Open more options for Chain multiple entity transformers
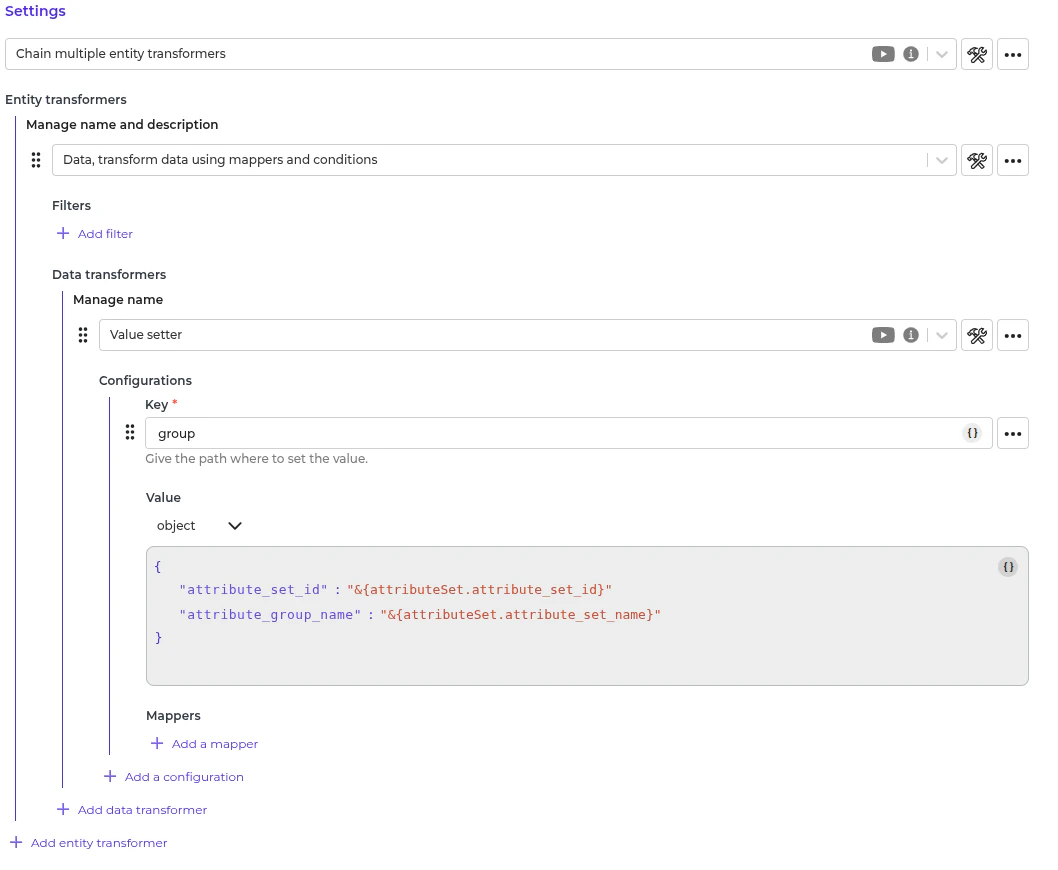1058x870 pixels. coord(1012,54)
